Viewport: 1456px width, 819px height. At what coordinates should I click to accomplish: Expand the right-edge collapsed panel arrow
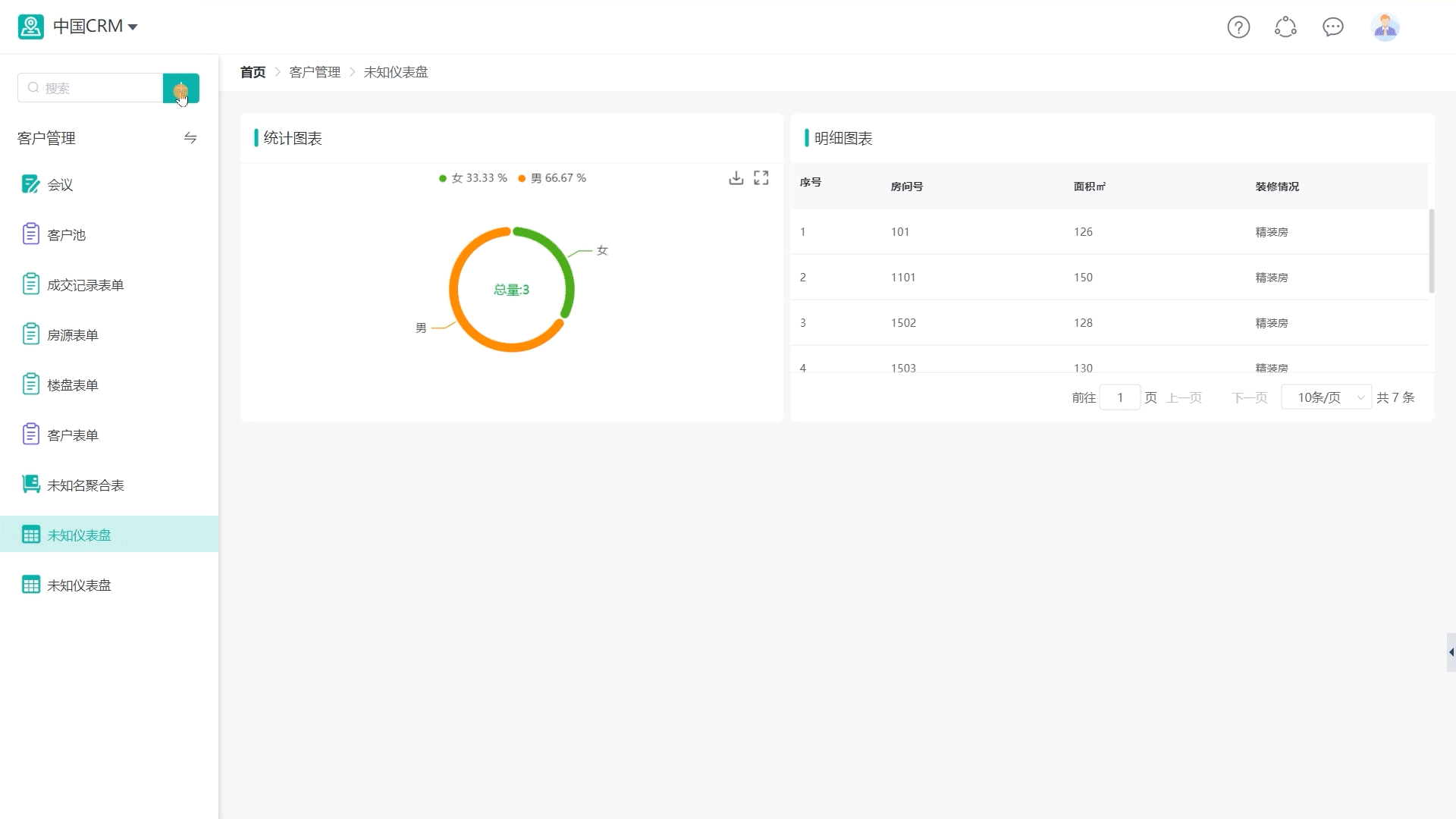click(1451, 652)
